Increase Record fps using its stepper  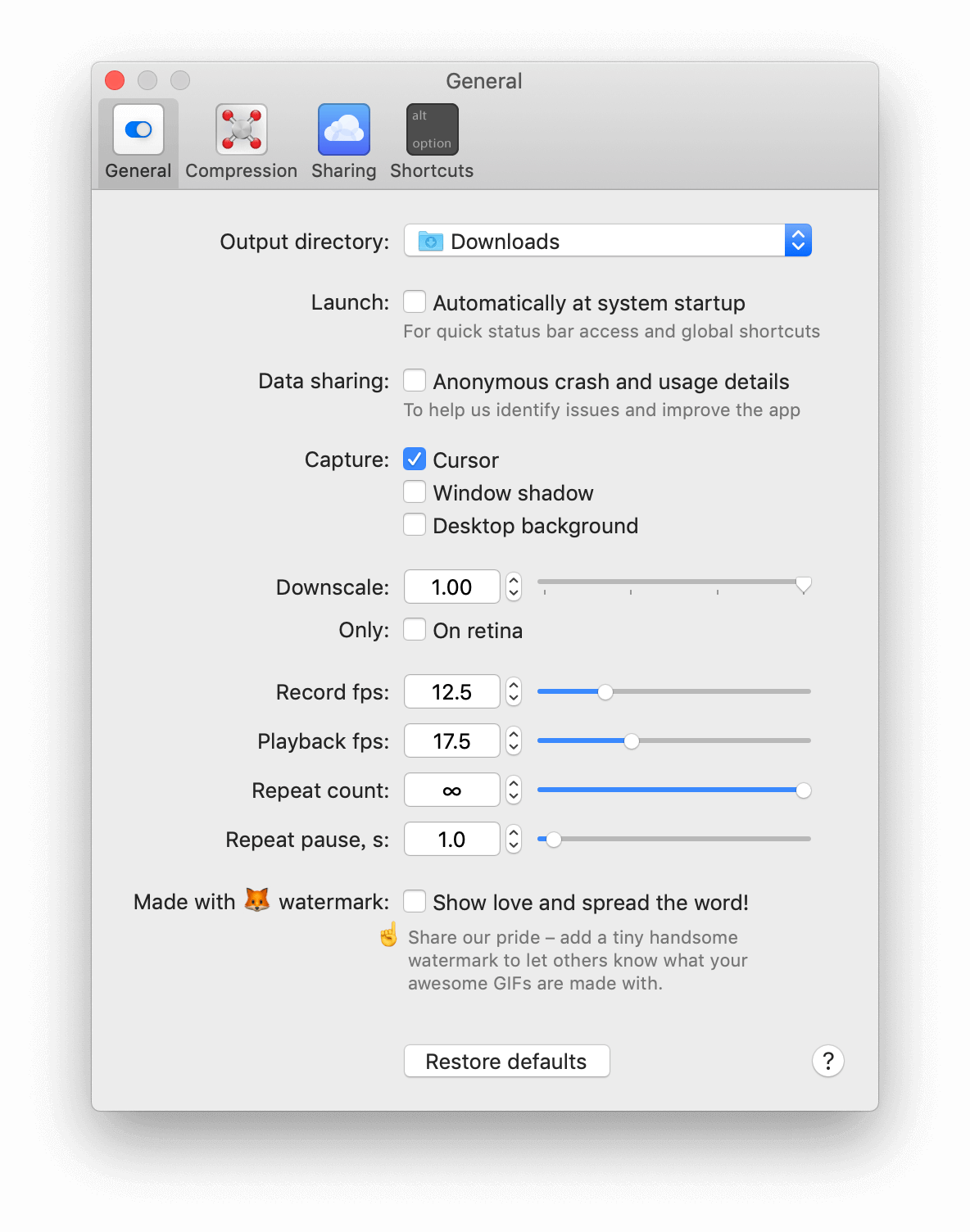pos(512,686)
